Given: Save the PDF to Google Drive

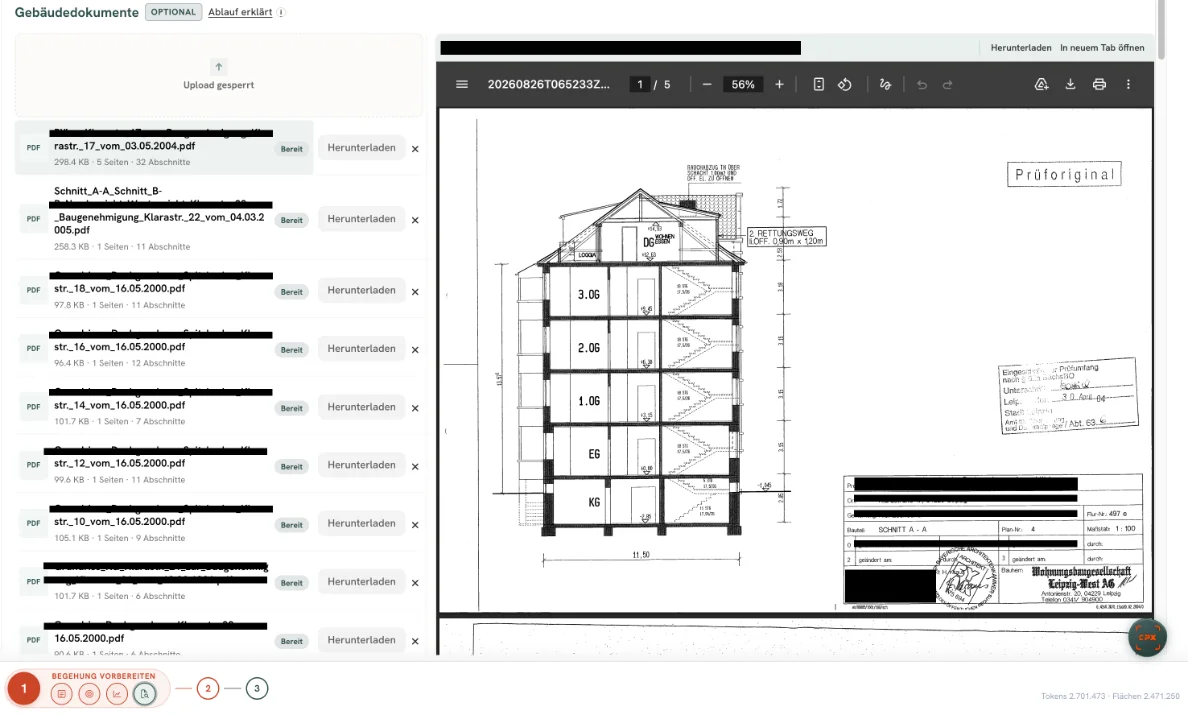Looking at the screenshot, I should [1042, 84].
